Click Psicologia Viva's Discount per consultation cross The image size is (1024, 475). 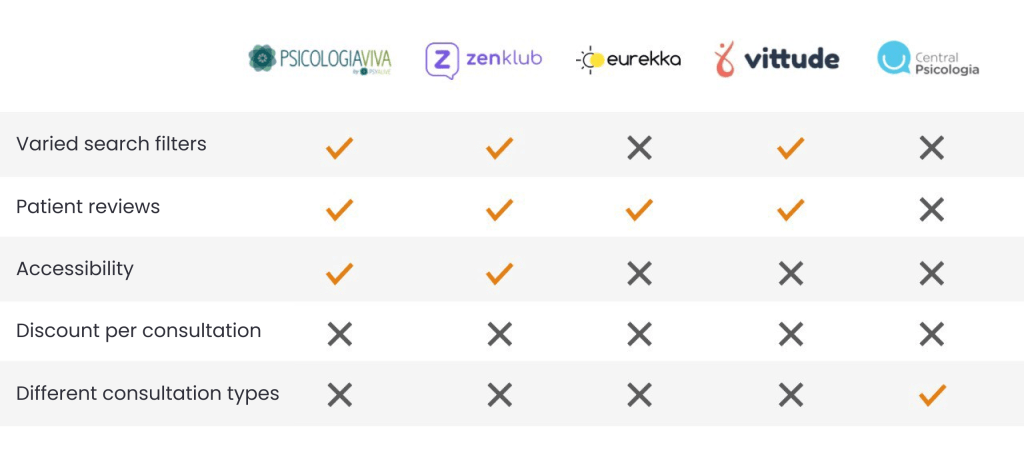click(340, 334)
